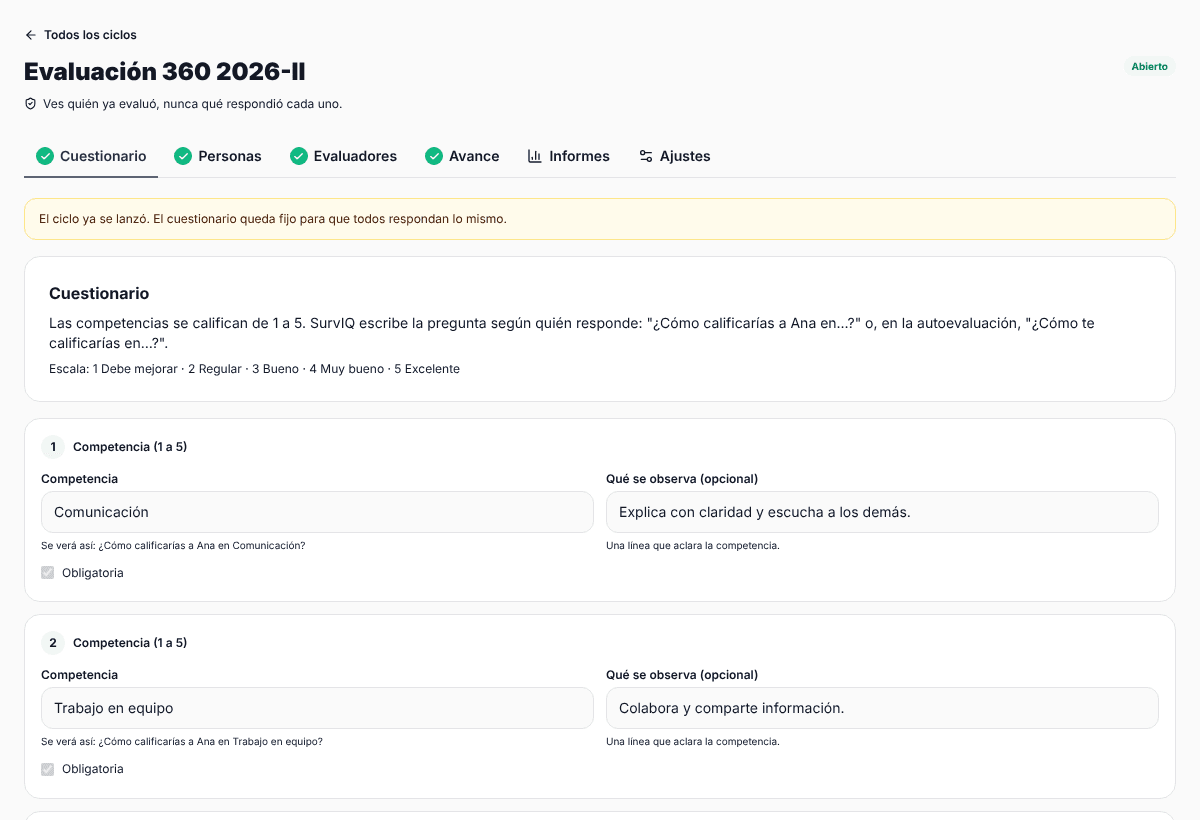Open the Cuestionario tab

(x=91, y=156)
